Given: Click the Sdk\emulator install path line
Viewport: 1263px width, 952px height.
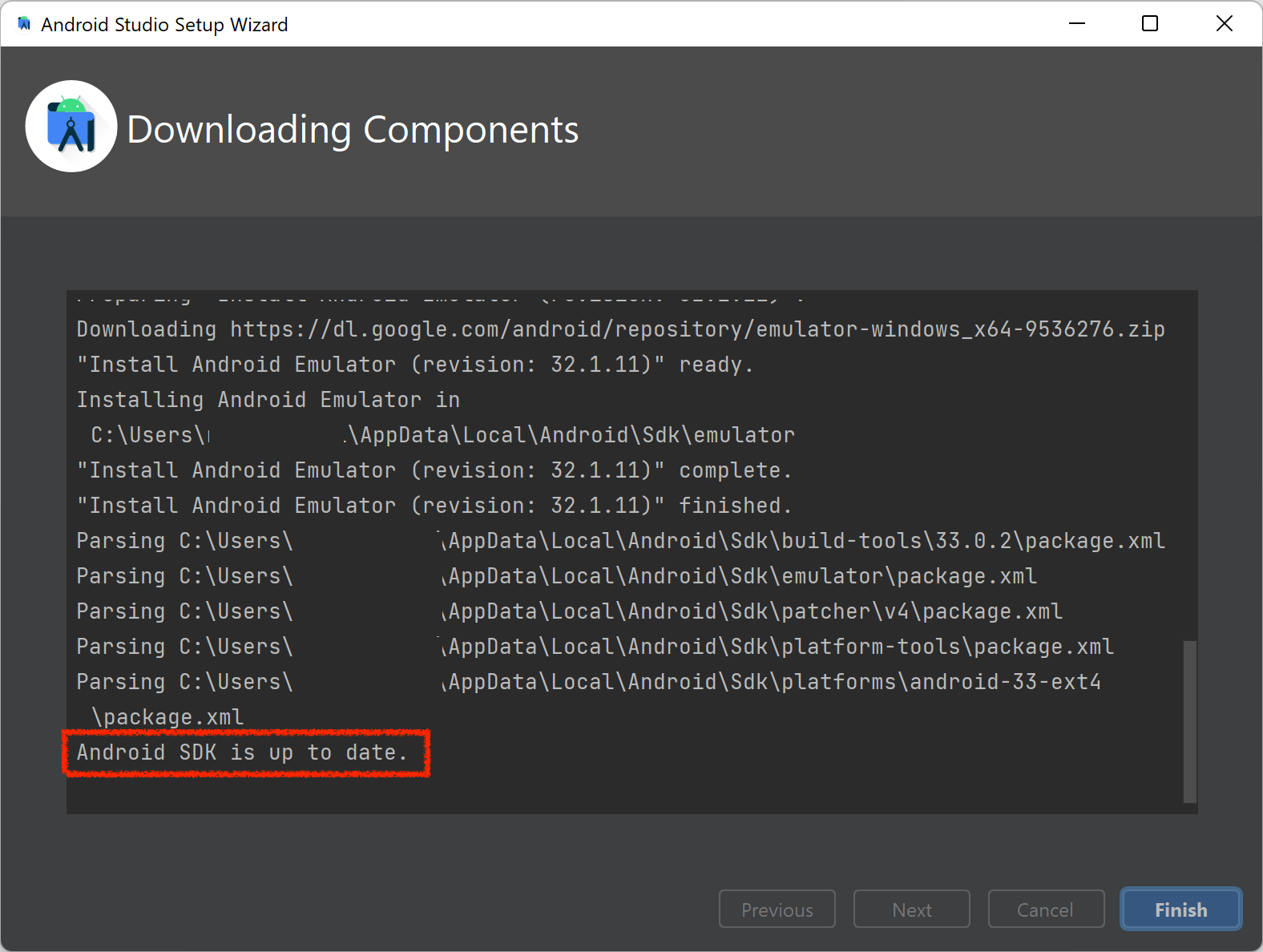Looking at the screenshot, I should [442, 435].
